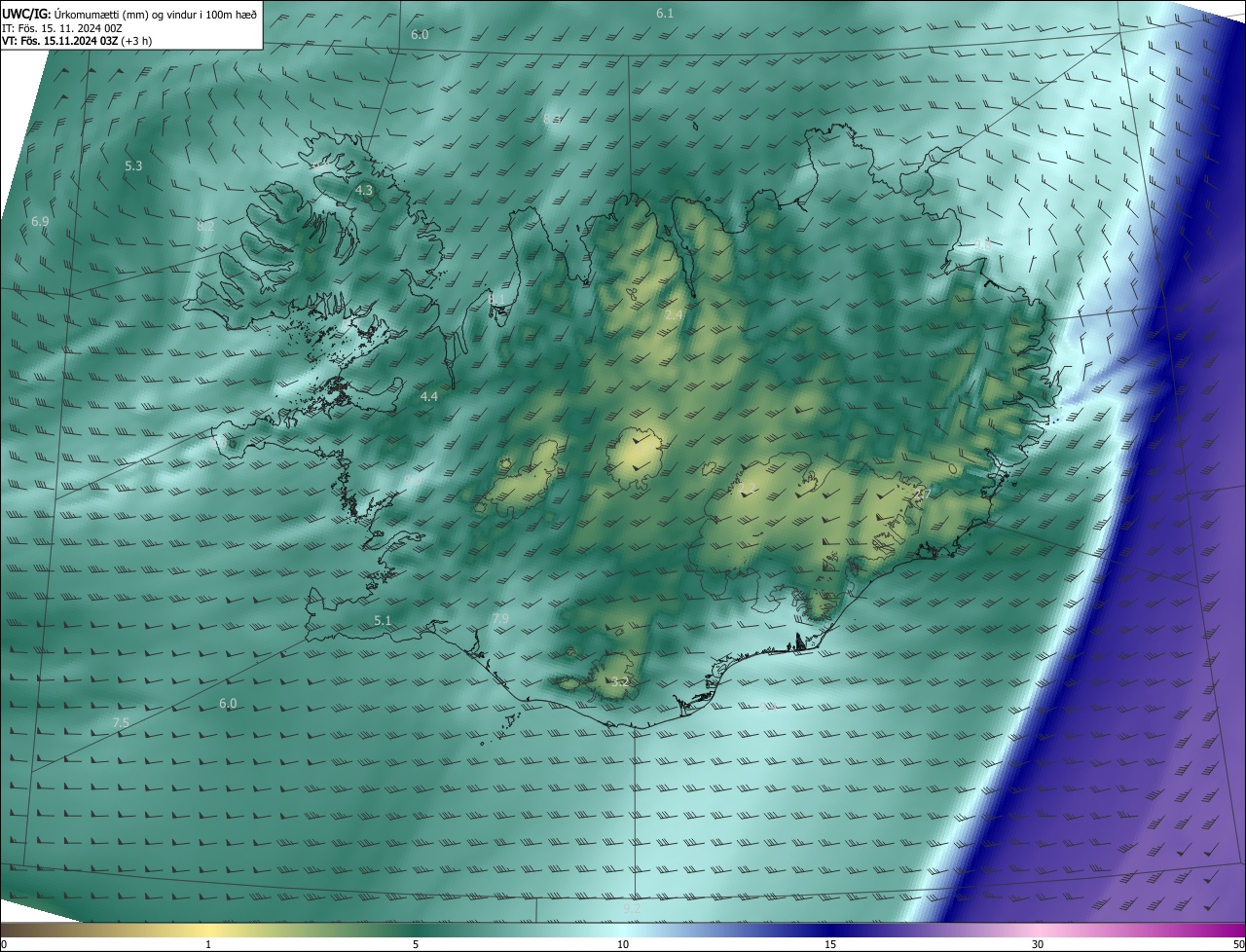Click the 4.3 value on the Westfjords
1246x952 pixels.
click(364, 191)
